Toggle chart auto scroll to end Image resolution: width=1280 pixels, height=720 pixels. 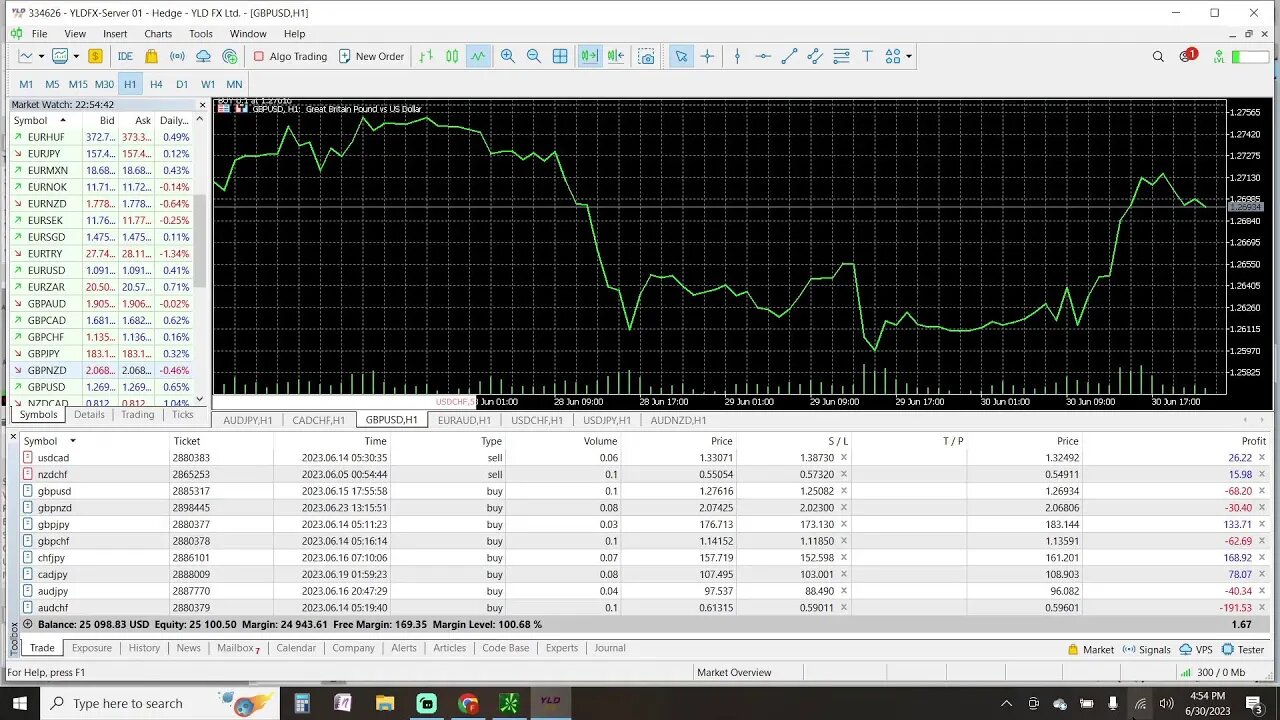590,56
